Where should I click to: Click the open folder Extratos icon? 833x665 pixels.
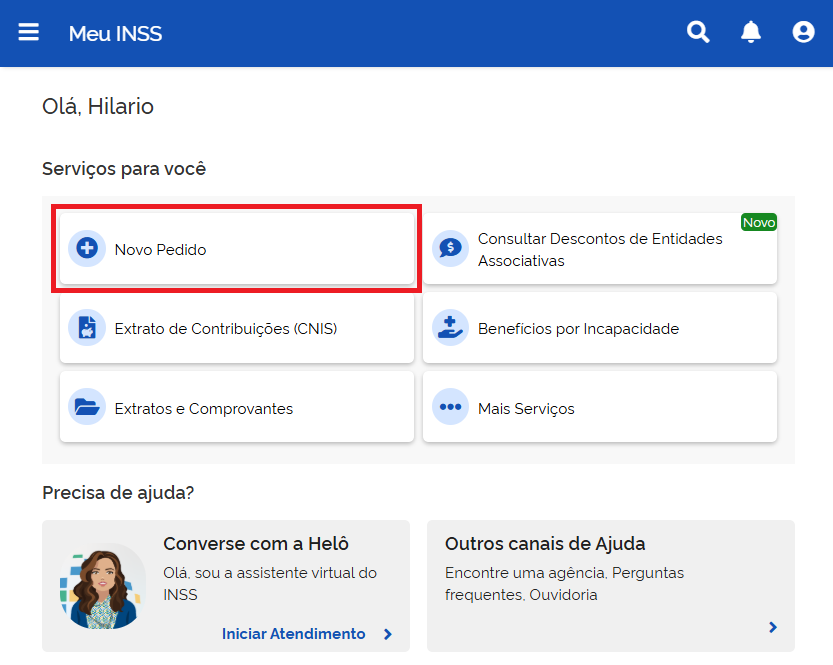click(87, 407)
